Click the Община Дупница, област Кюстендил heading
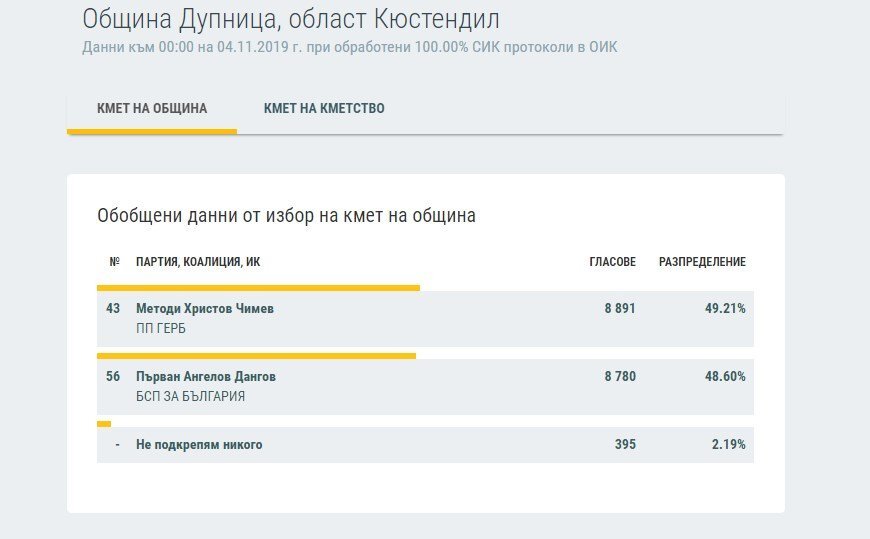This screenshot has width=870, height=539. 291,20
